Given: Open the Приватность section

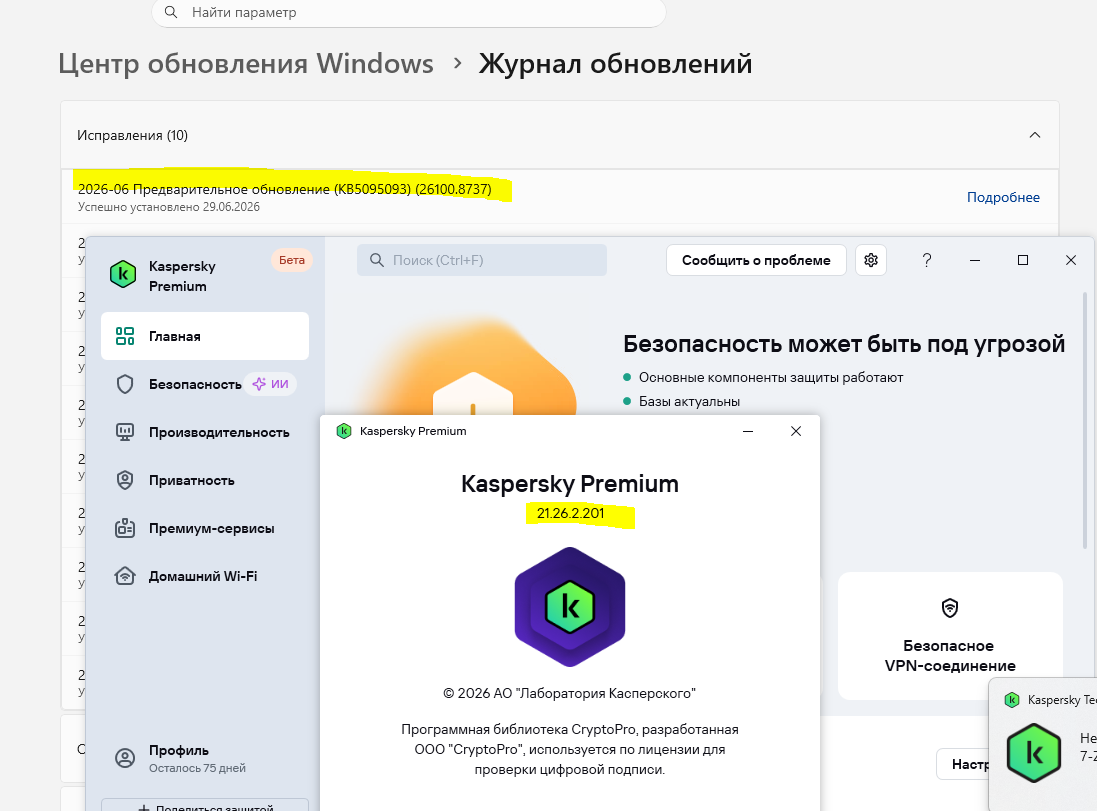Looking at the screenshot, I should point(204,480).
